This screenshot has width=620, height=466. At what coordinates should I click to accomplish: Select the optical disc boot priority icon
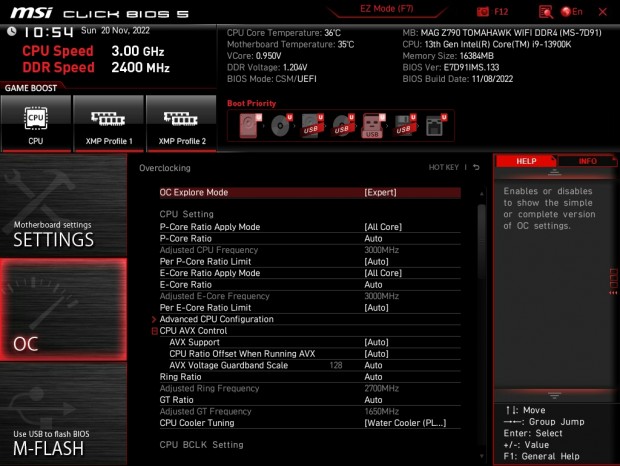tap(279, 125)
